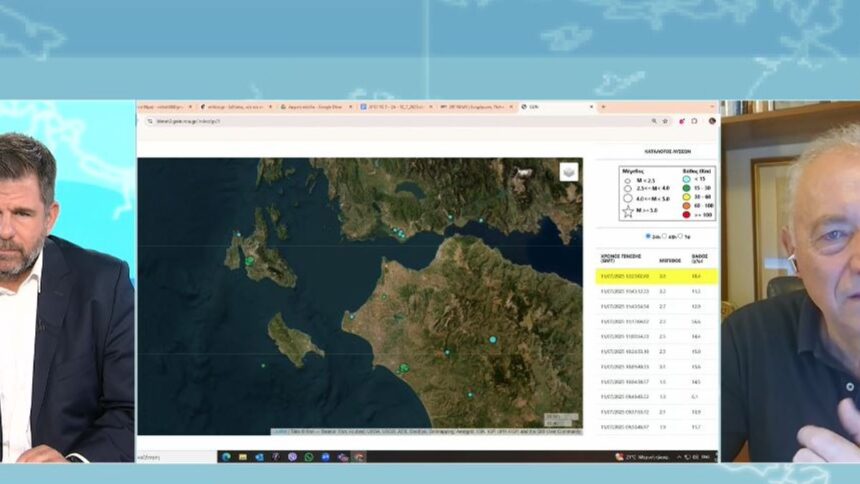The image size is (860, 484).
Task: Close the active seismic map tab
Action: pos(591,107)
